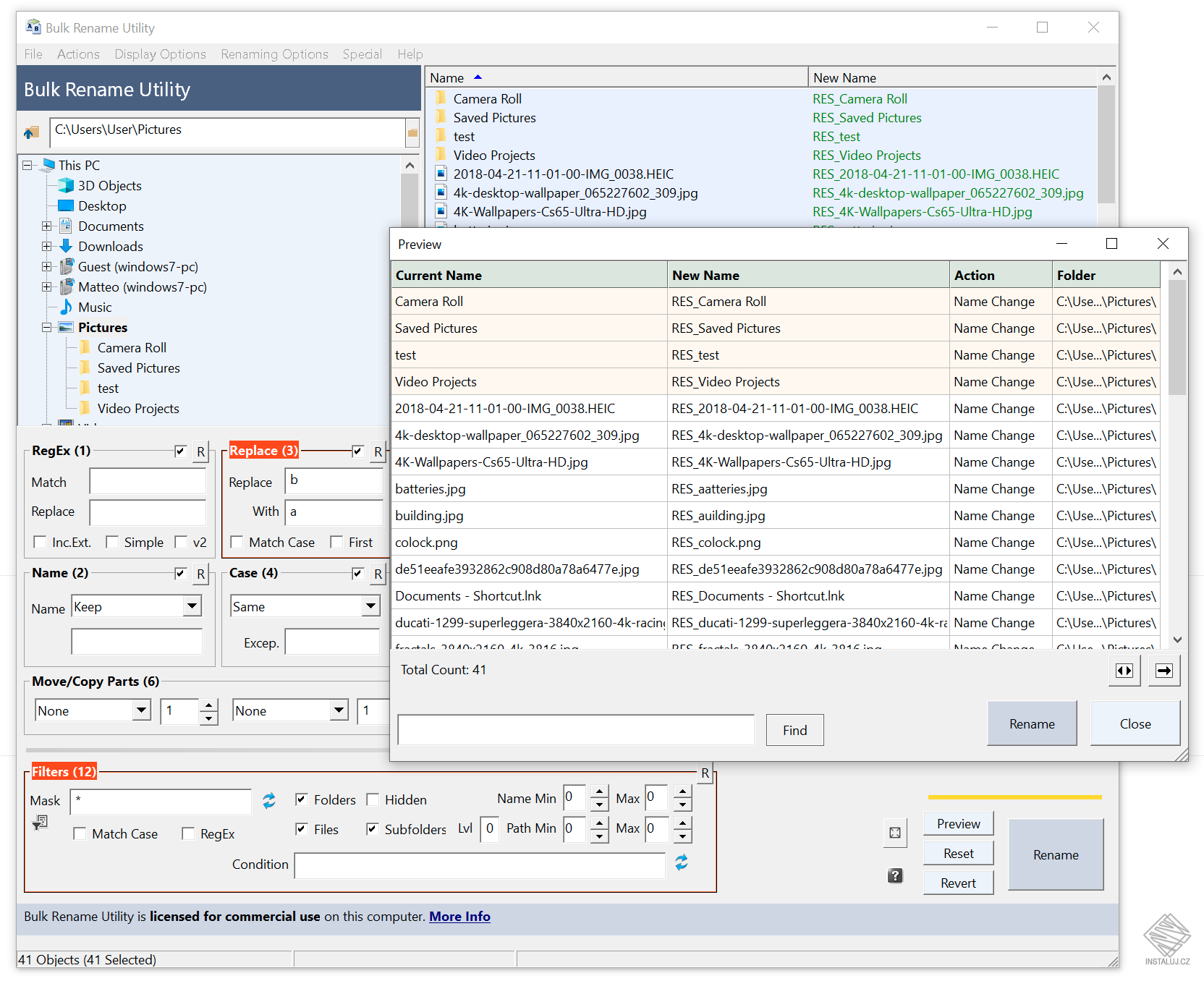Uncheck the Subfolders filter checkbox
The height and width of the screenshot is (981, 1204).
[373, 829]
